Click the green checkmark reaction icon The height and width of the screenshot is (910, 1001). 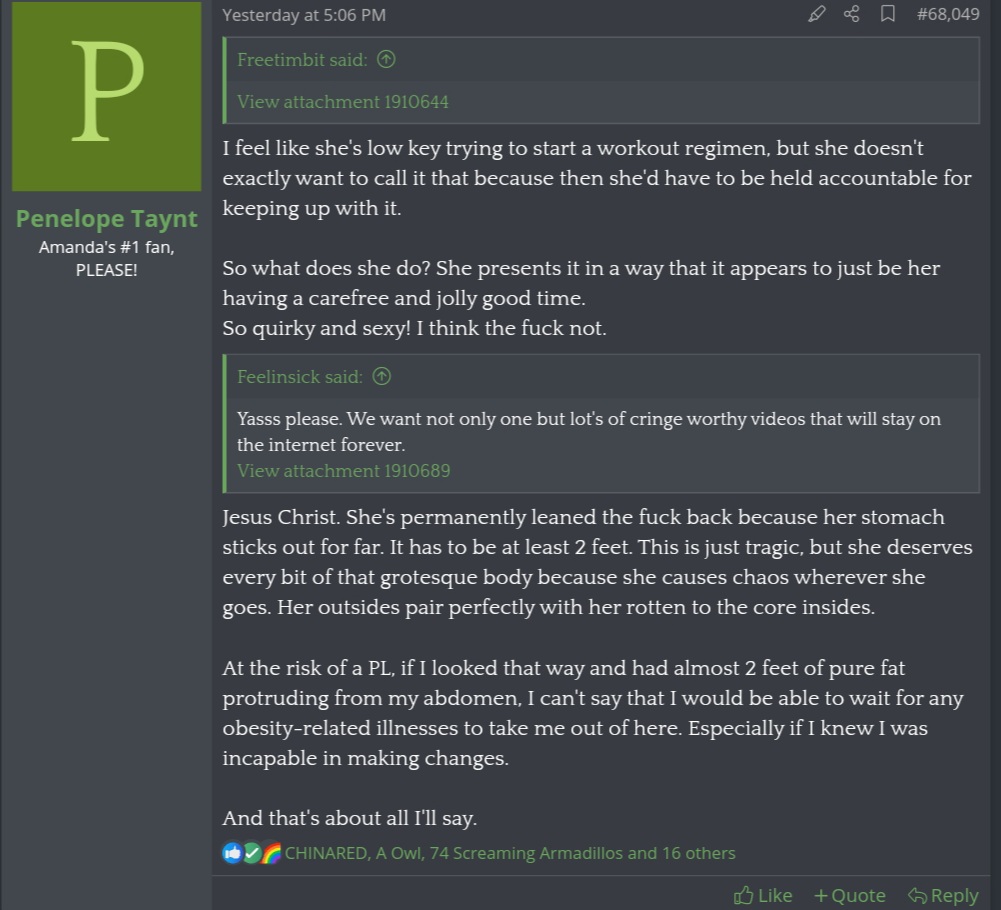[252, 853]
